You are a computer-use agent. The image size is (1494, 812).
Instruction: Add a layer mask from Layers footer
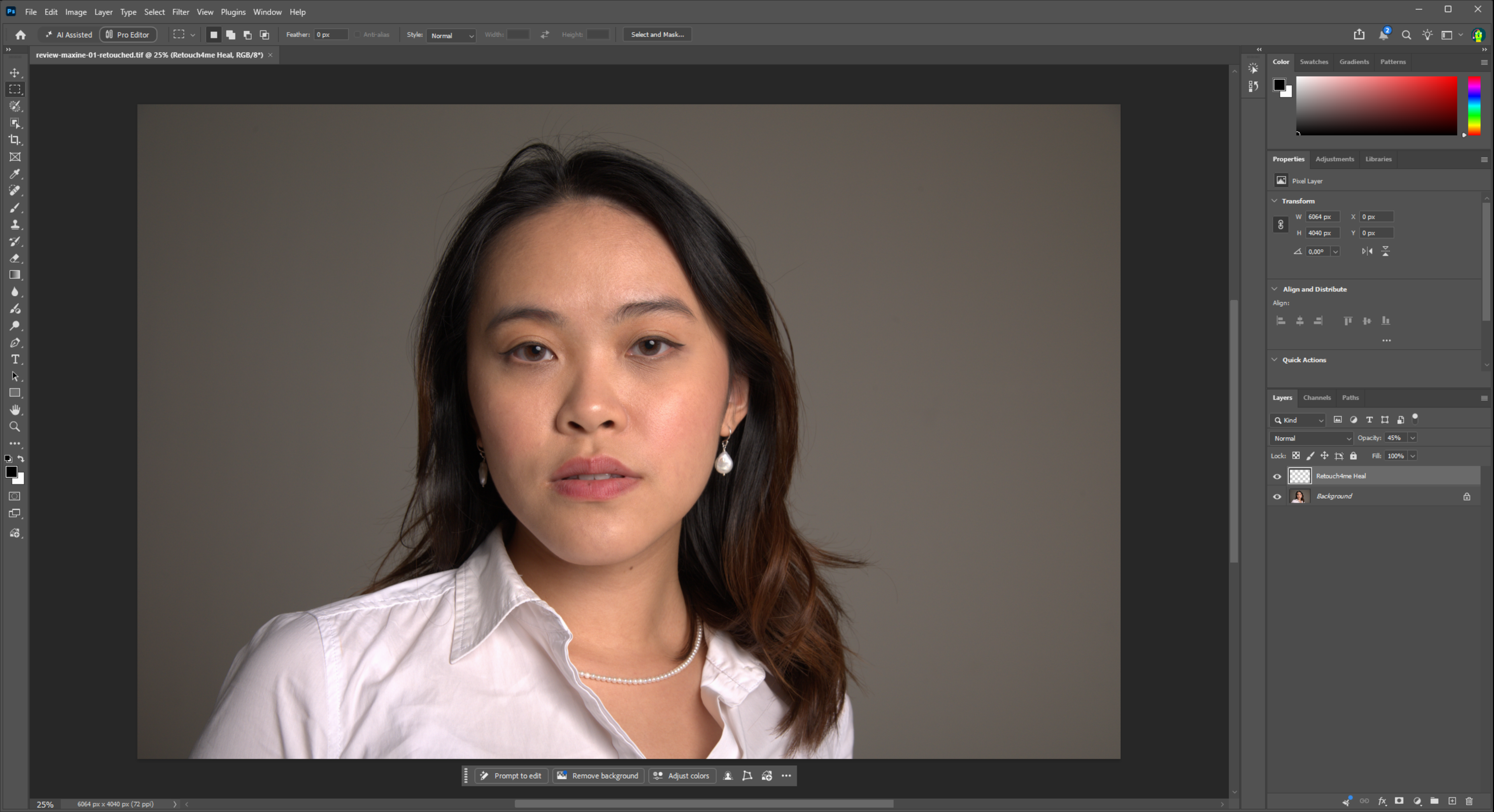tap(1399, 801)
